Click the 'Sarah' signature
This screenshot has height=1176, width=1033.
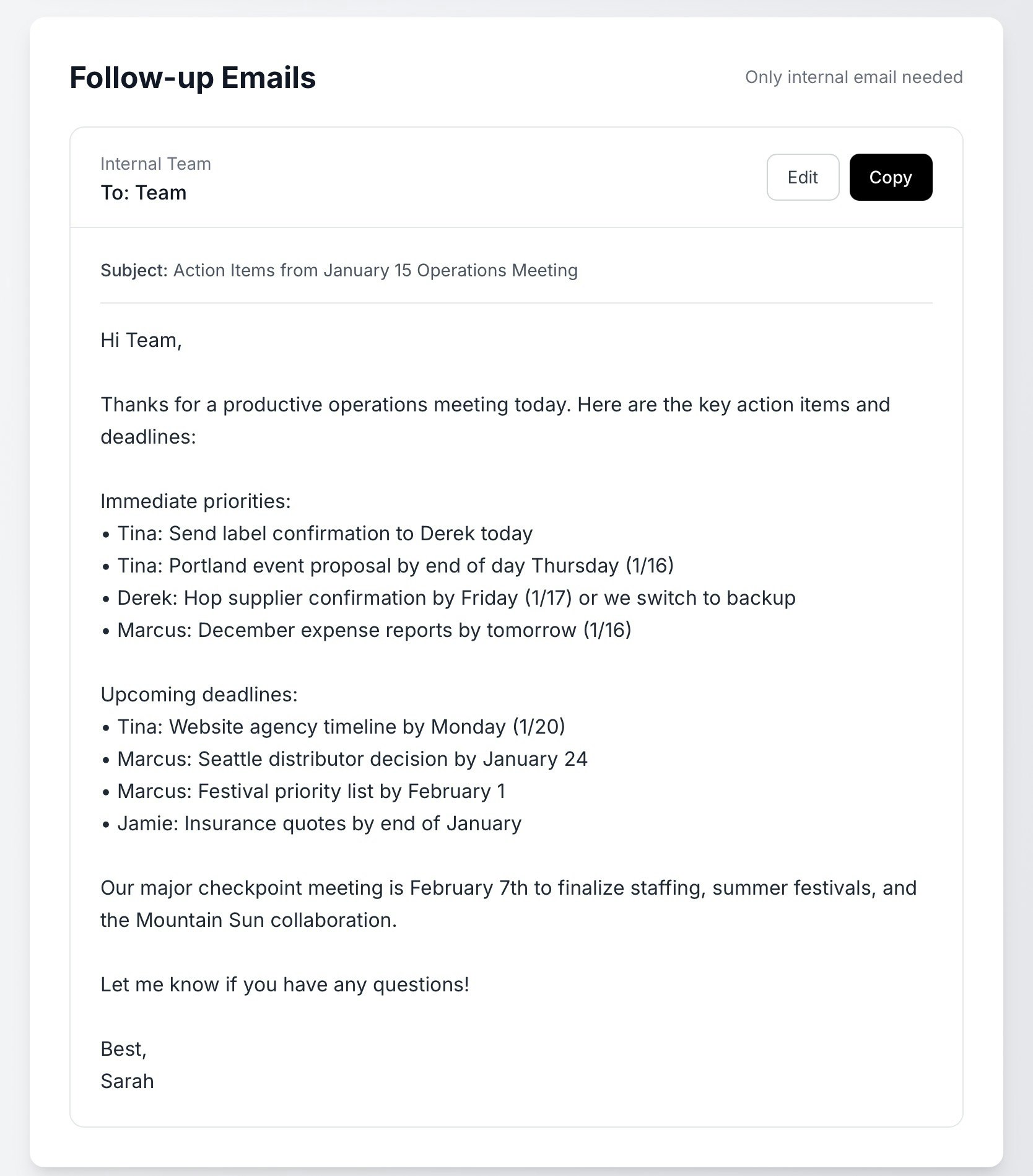pos(127,1081)
